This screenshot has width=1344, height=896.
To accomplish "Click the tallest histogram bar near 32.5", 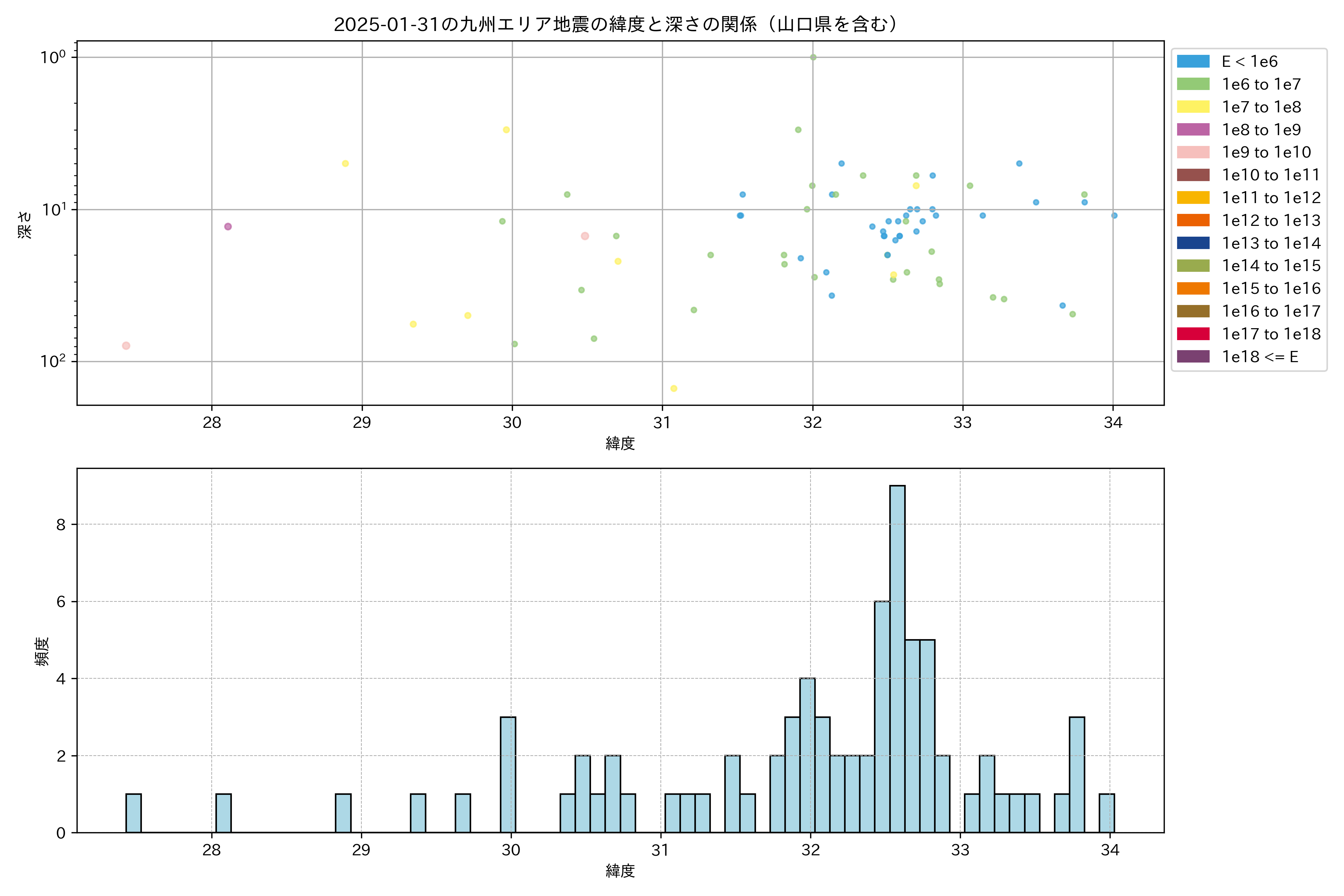I will (897, 657).
